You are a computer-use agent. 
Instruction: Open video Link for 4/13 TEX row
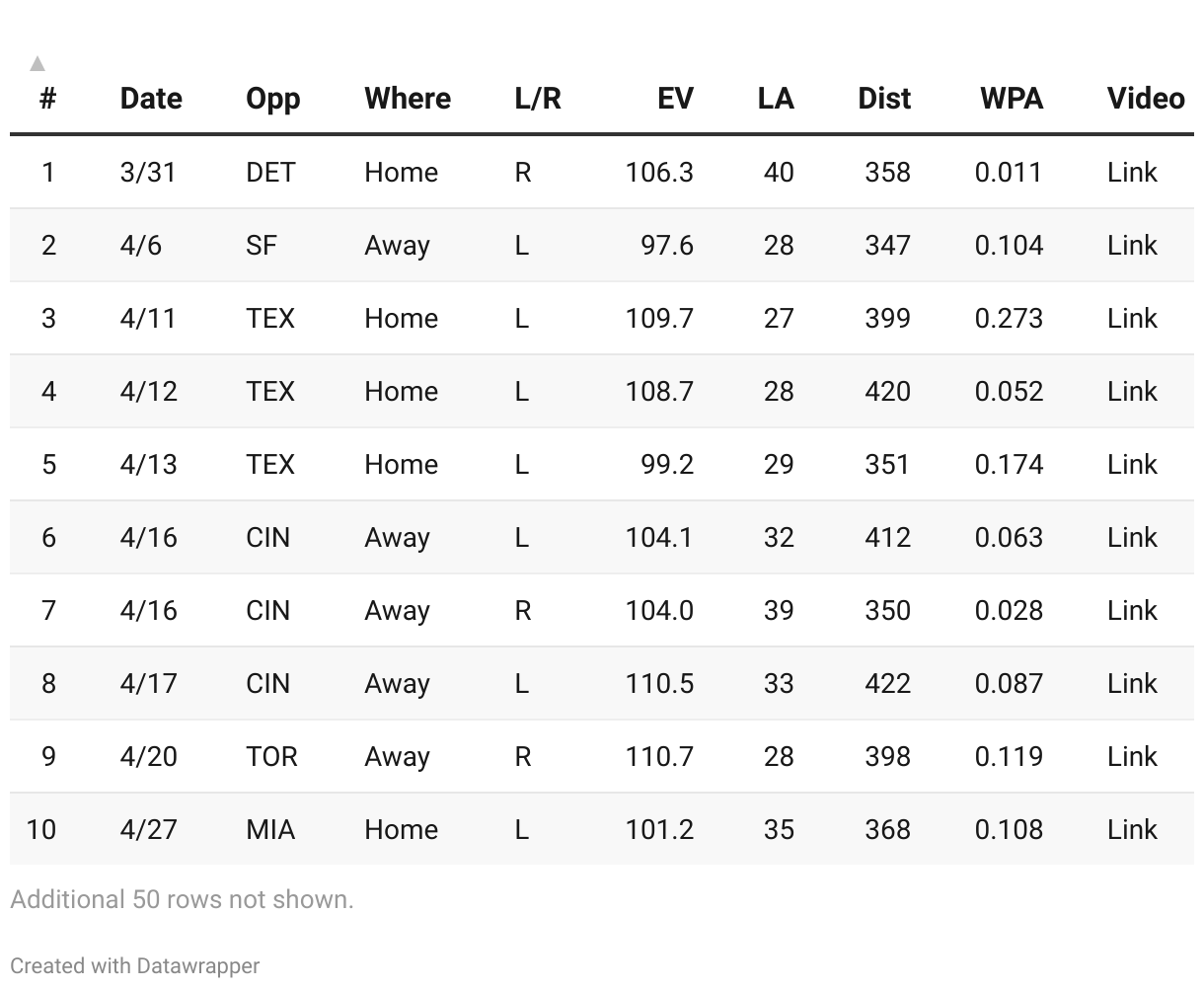point(1132,465)
